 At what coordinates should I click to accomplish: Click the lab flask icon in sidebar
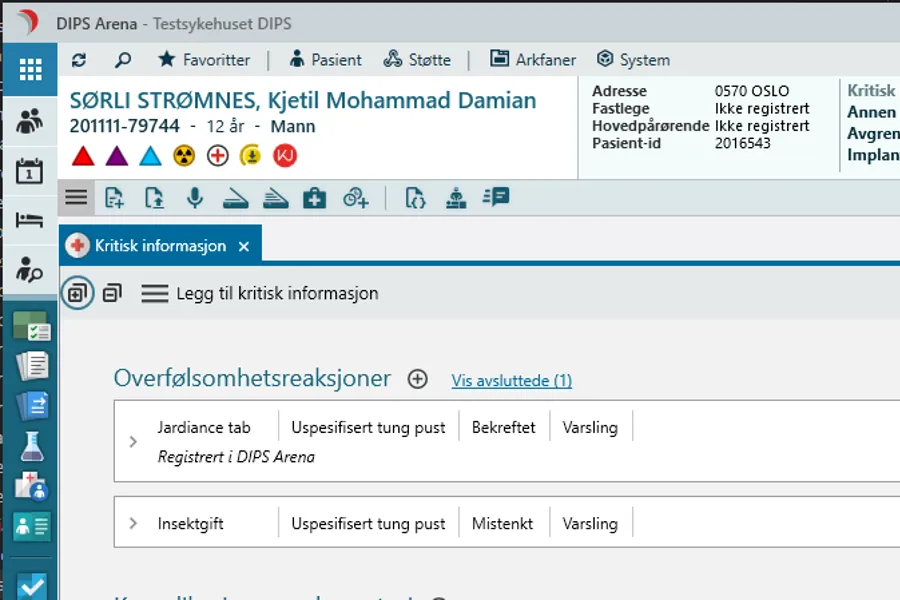pos(31,445)
